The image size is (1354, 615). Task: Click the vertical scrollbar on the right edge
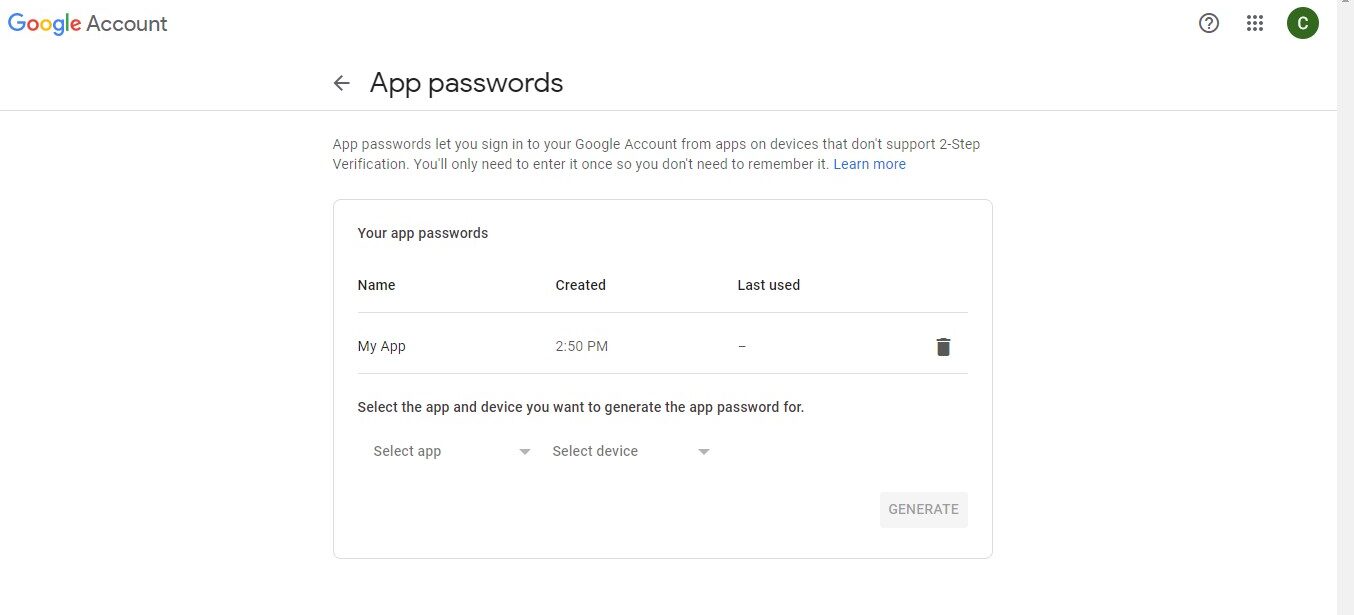coord(1345,300)
